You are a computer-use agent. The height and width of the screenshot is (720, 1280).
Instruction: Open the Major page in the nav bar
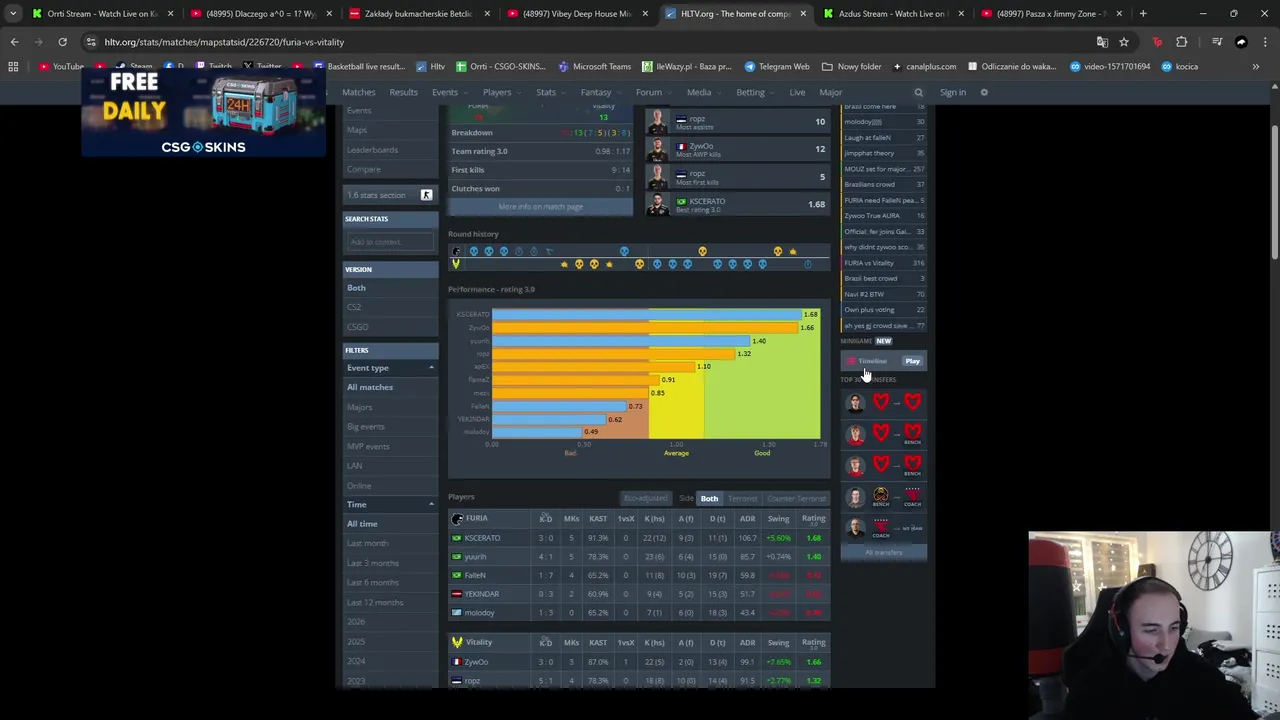[830, 92]
